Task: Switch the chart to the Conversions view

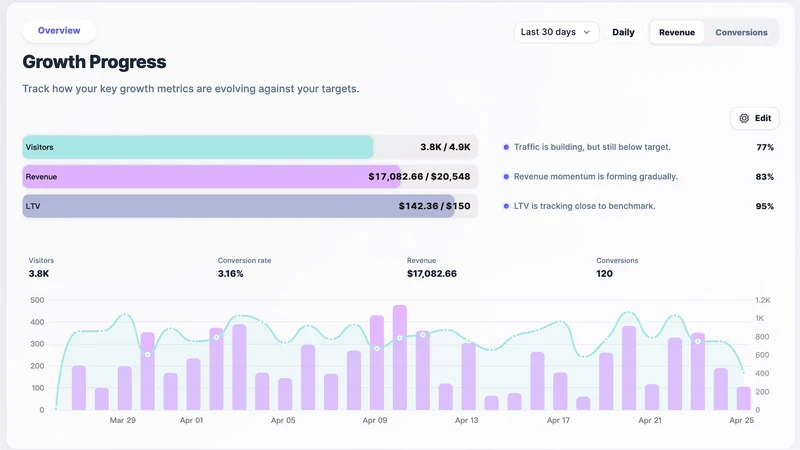Action: tap(741, 32)
